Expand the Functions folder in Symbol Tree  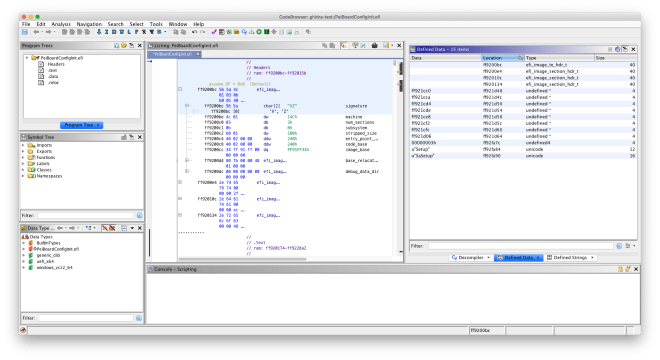23,157
